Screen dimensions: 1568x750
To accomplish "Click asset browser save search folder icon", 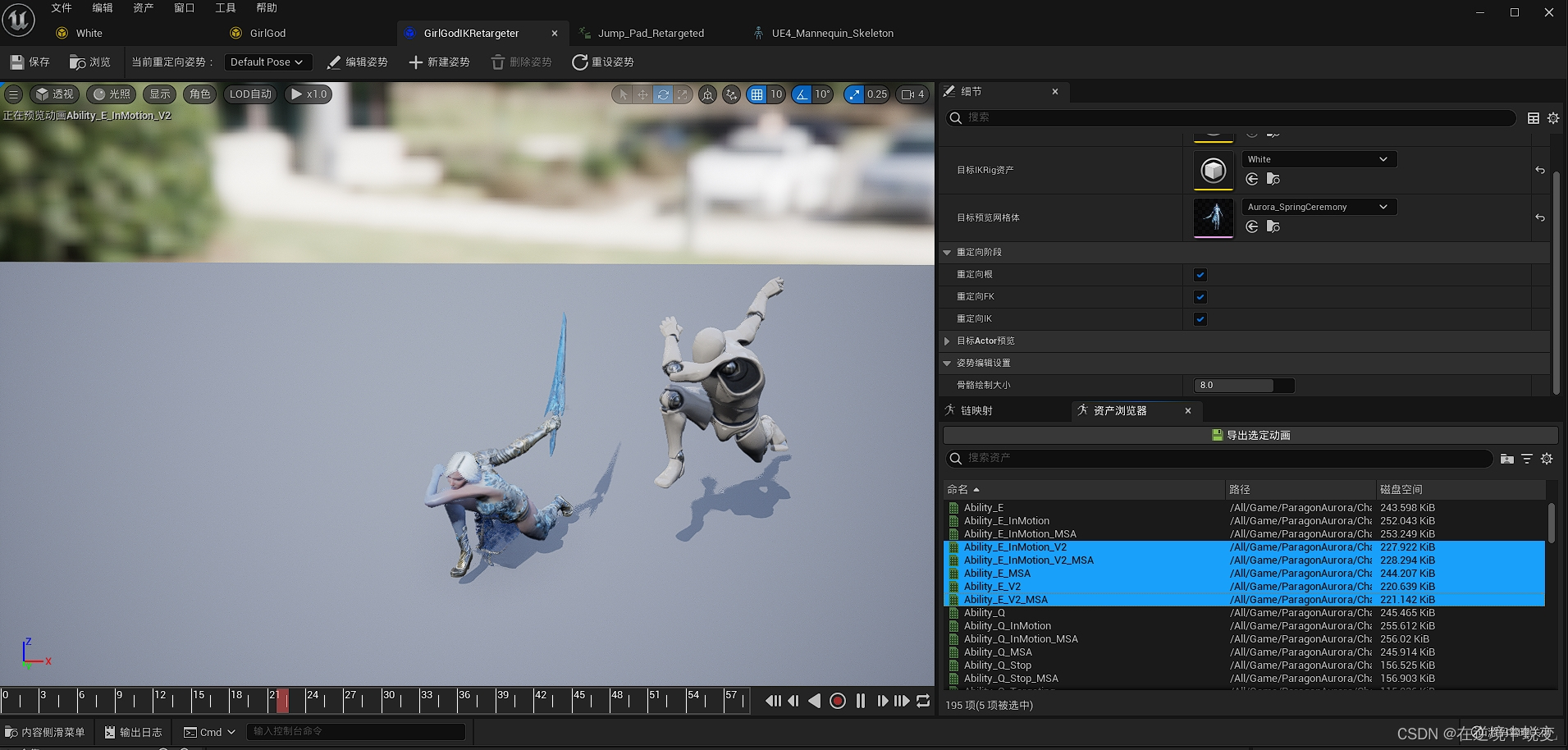I will tap(1506, 459).
